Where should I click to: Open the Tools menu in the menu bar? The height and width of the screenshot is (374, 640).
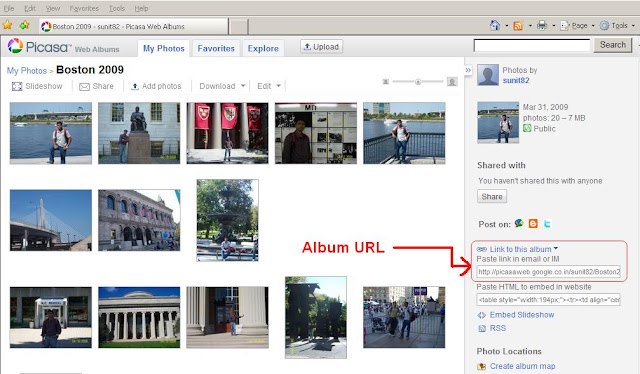tap(117, 8)
